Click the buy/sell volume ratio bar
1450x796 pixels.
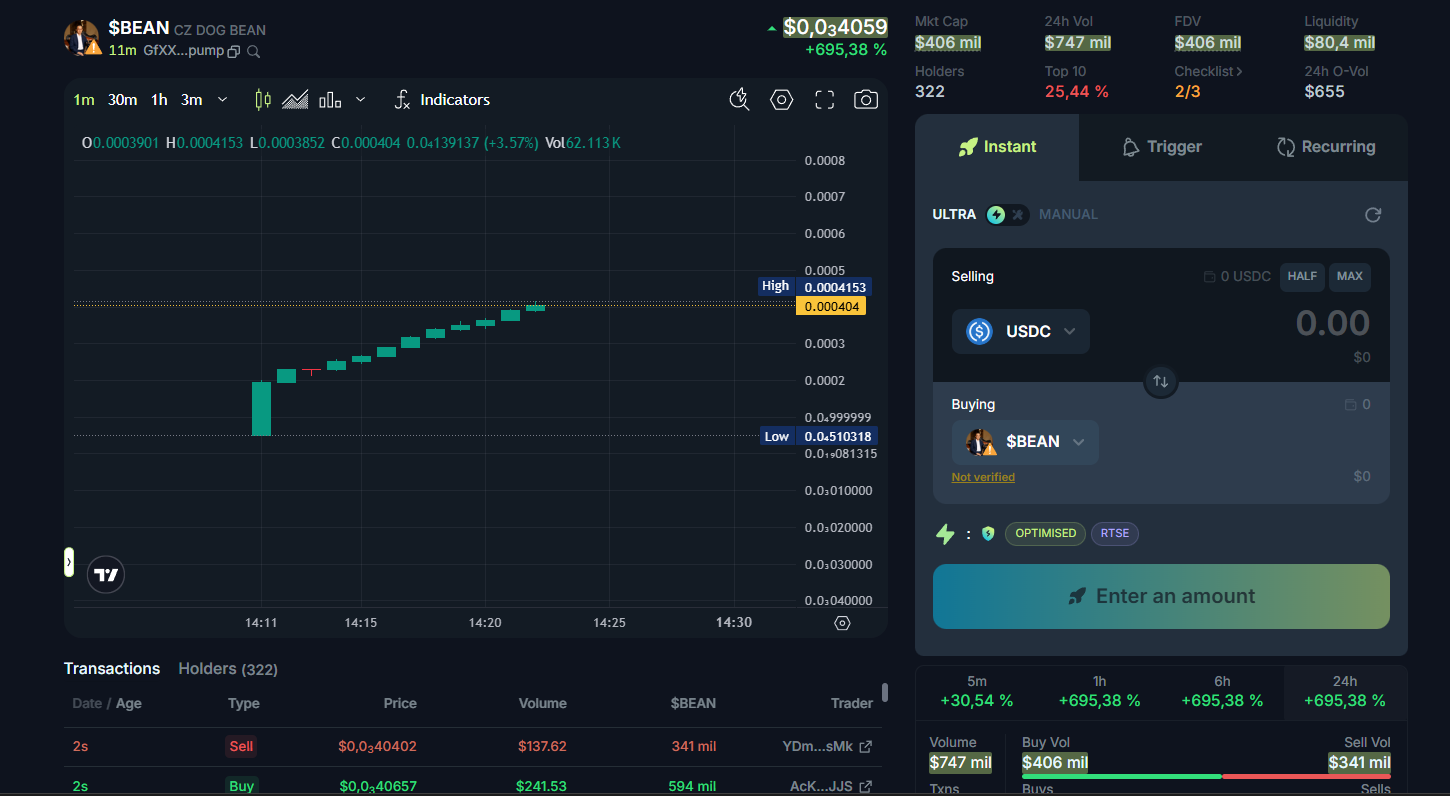pyautogui.click(x=1206, y=776)
